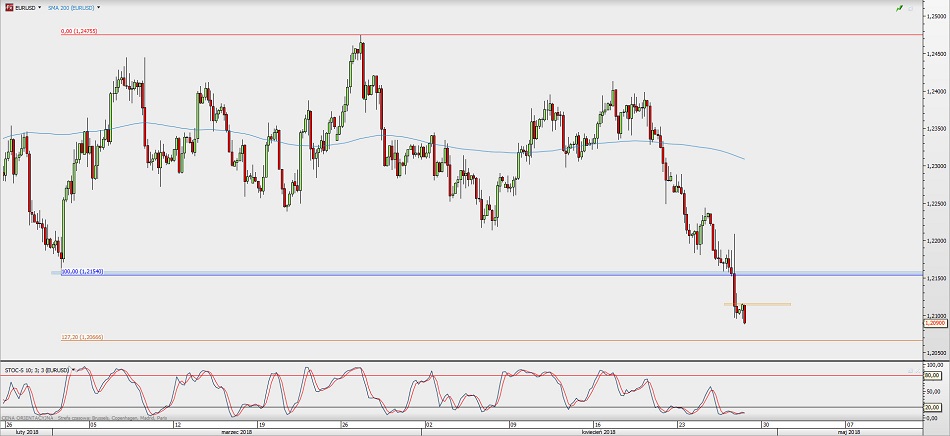Click the small square icon beside green pin

point(912,8)
